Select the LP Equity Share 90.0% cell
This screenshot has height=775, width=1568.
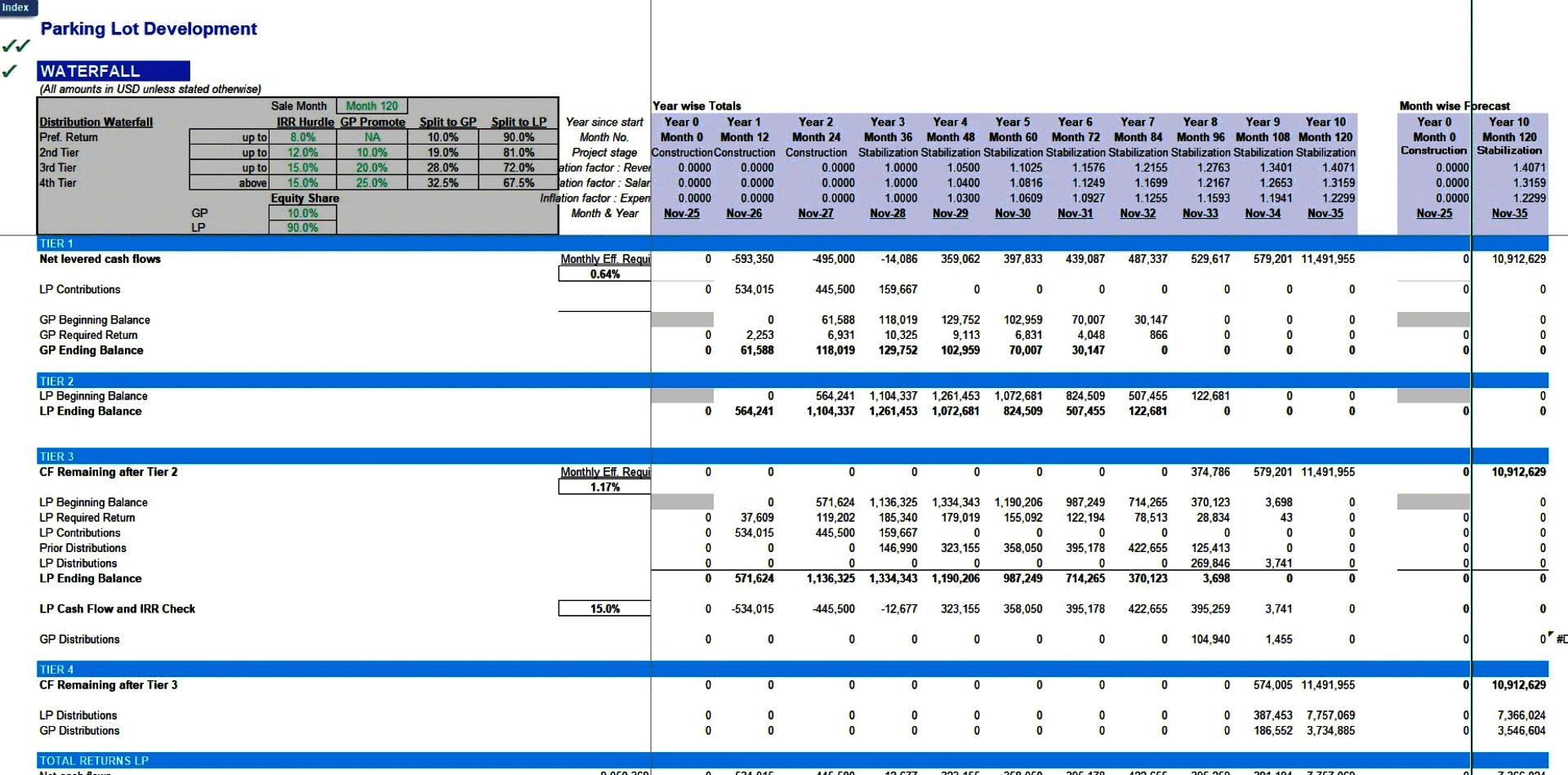point(302,228)
